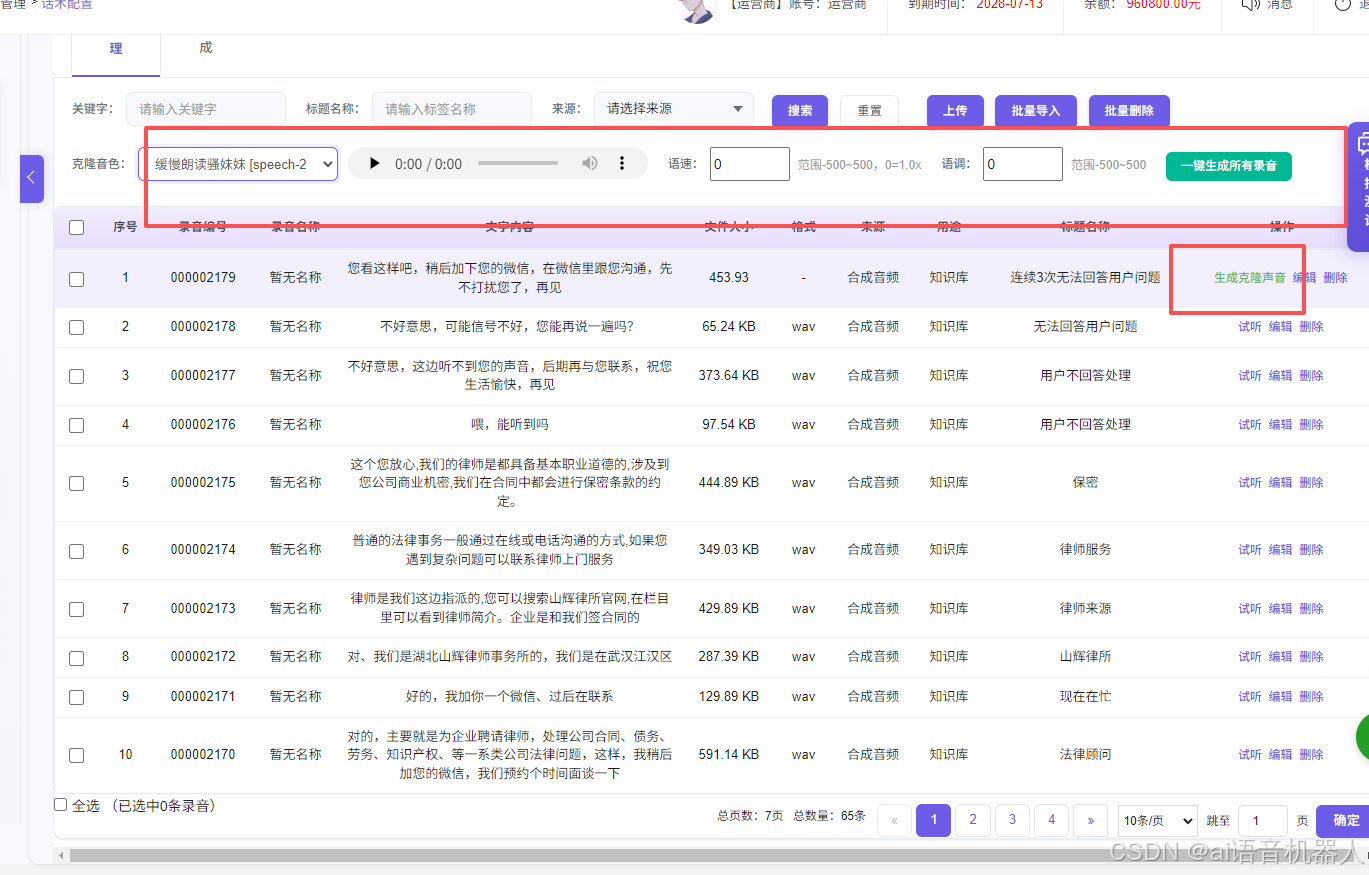1369x875 pixels.
Task: Click the 话术配置 breadcrumb link
Action: pyautogui.click(x=67, y=5)
